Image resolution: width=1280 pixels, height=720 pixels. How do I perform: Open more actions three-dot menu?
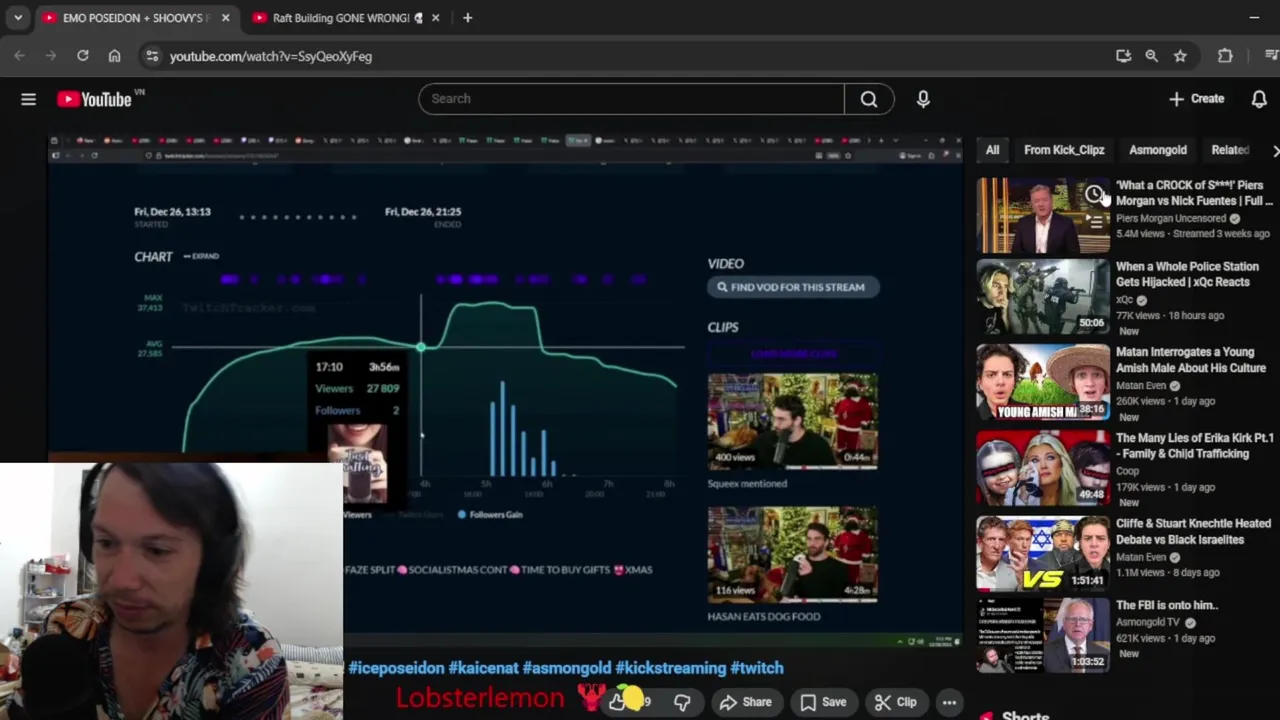click(949, 702)
